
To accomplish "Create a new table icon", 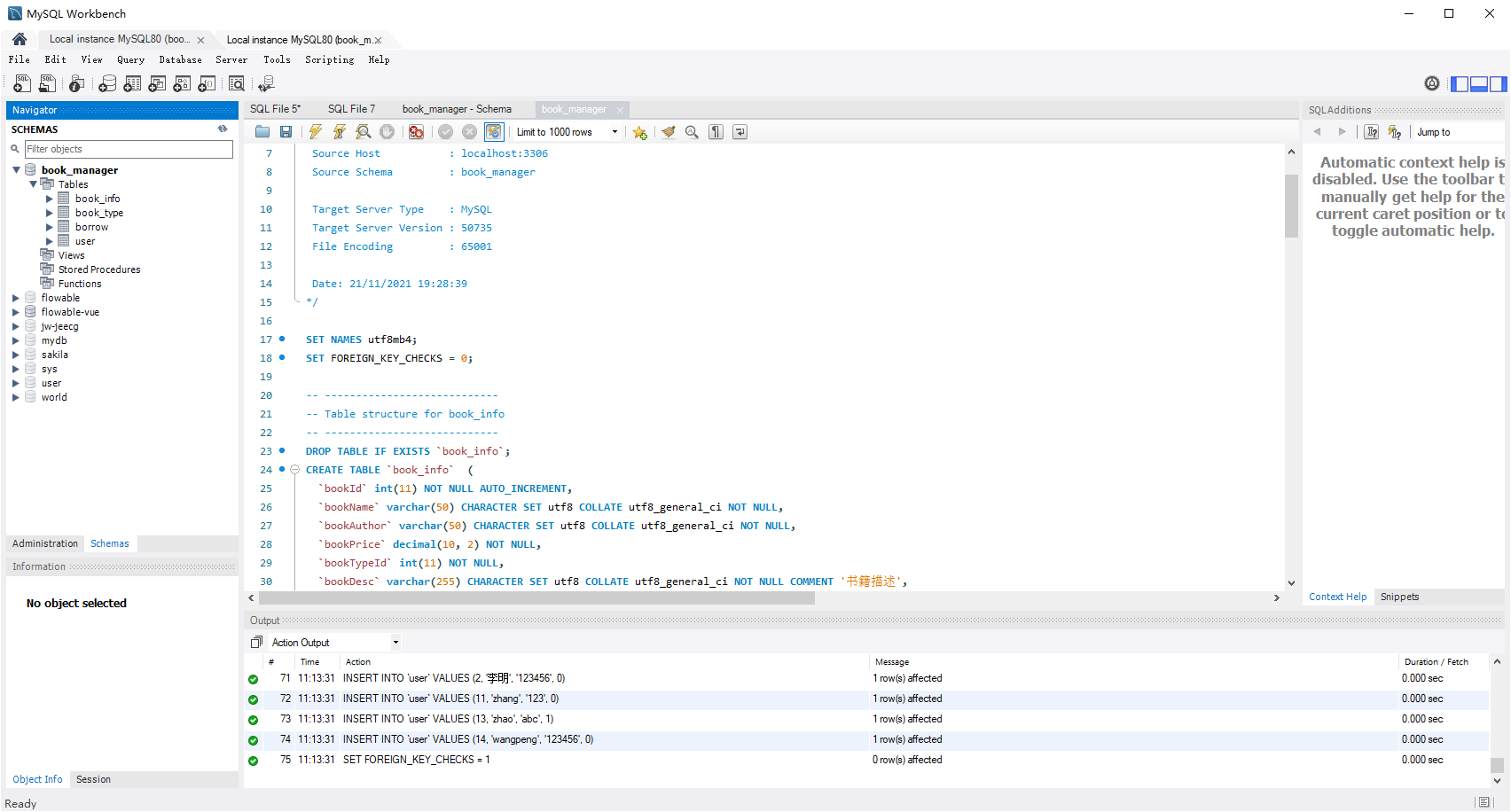I will [132, 83].
